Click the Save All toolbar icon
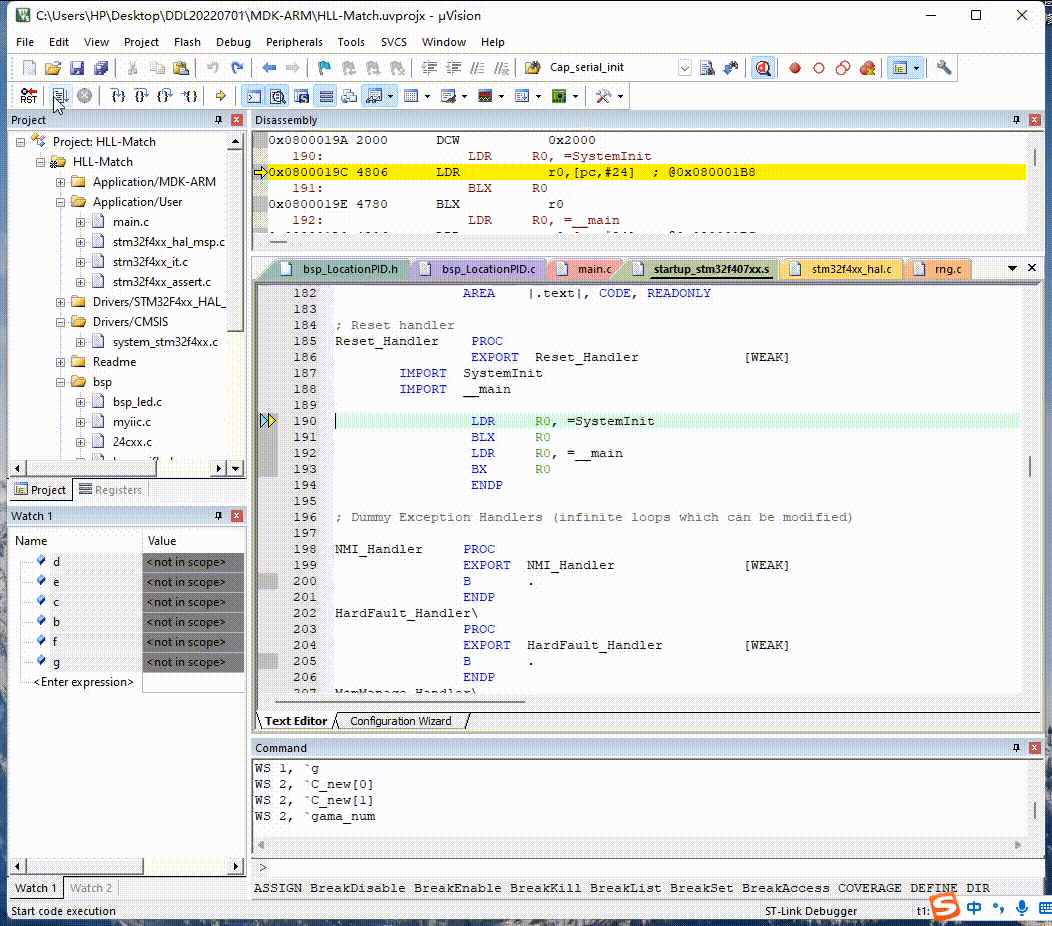Screen dimensions: 1052x926 click(101, 68)
